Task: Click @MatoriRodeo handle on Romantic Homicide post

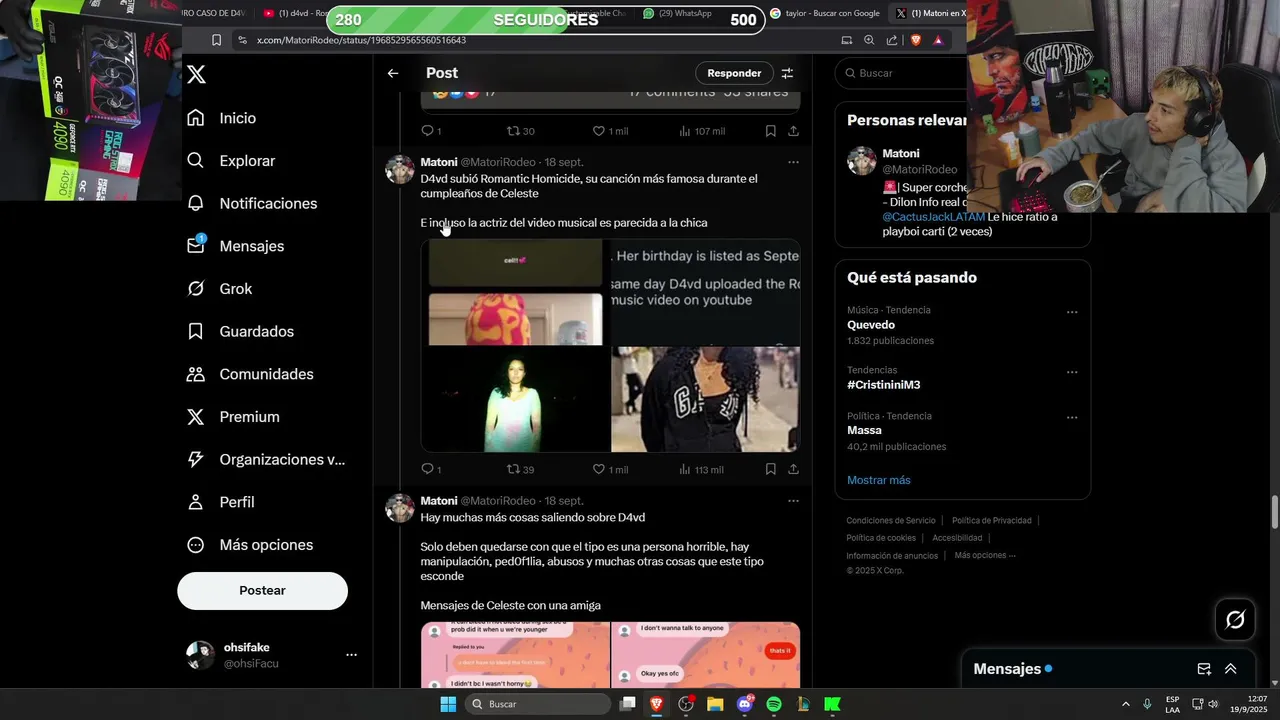Action: coord(498,162)
